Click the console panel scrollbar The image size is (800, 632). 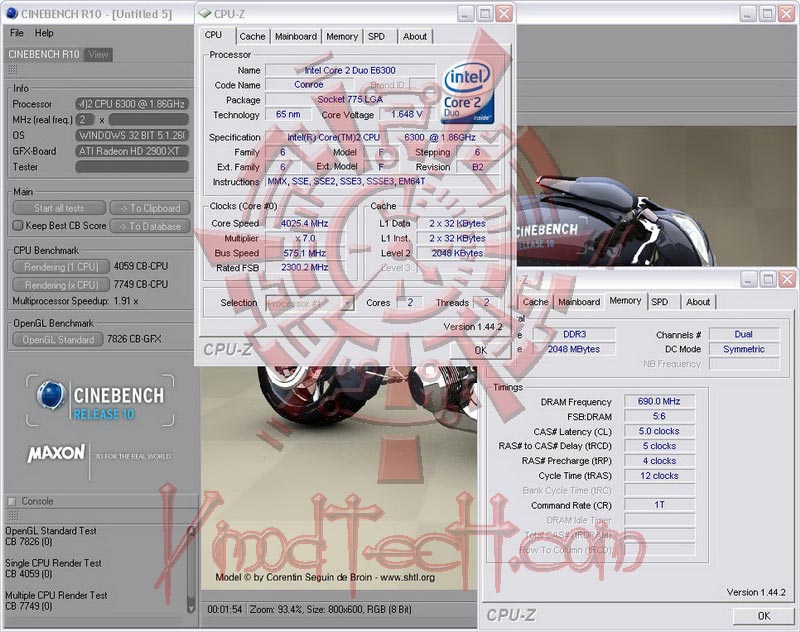(191, 569)
